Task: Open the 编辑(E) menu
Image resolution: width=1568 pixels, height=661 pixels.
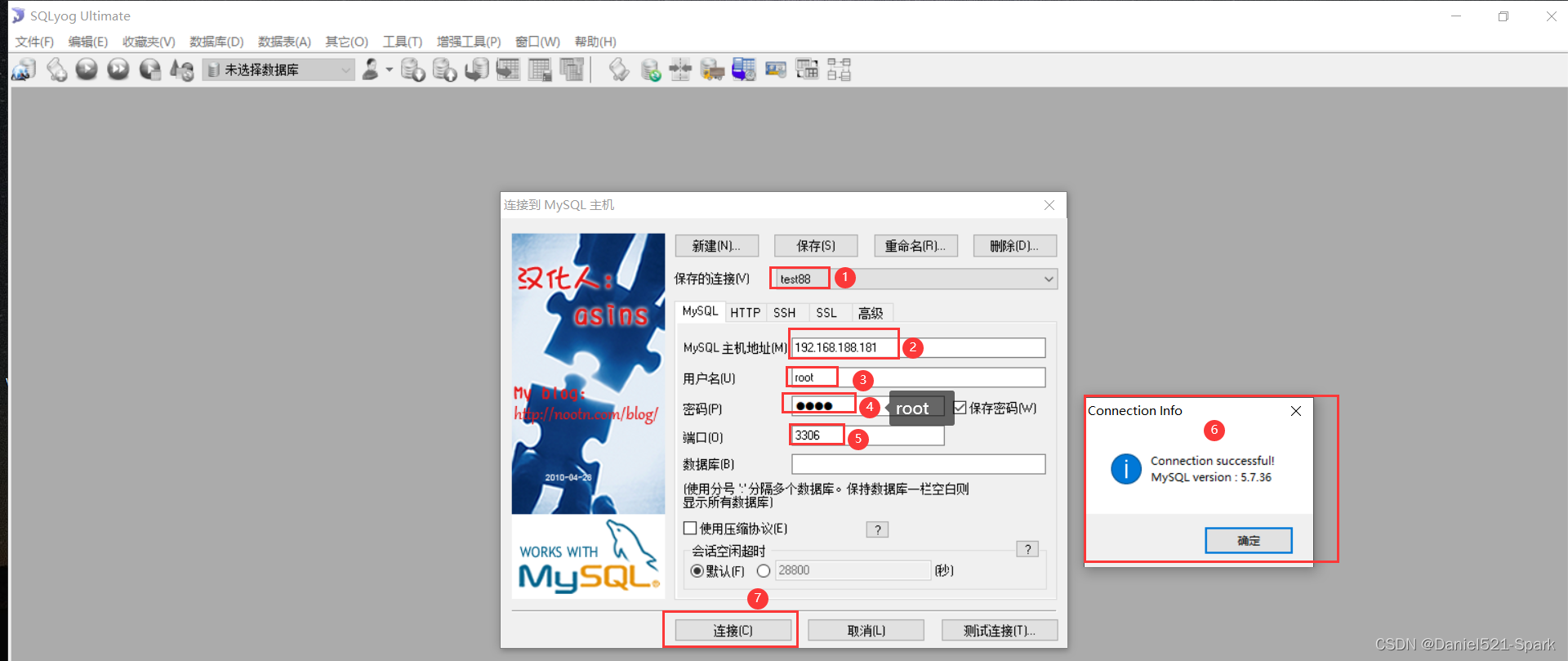Action: pos(87,42)
